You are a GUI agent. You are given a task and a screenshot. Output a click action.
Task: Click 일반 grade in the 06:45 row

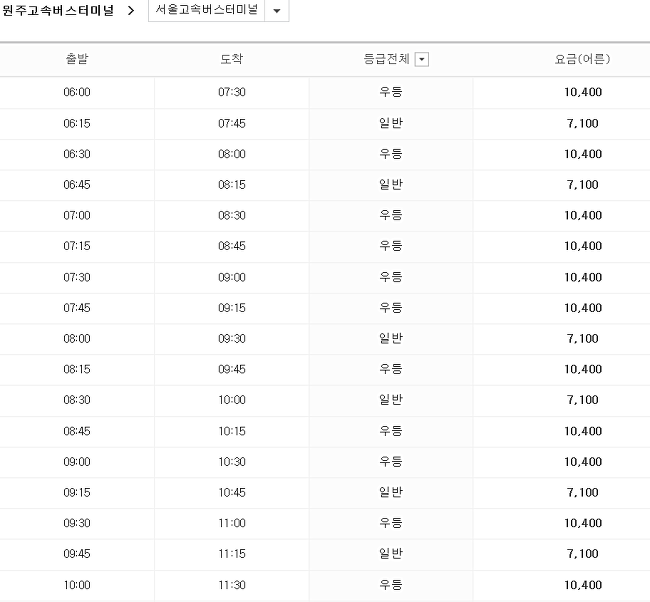(x=390, y=184)
